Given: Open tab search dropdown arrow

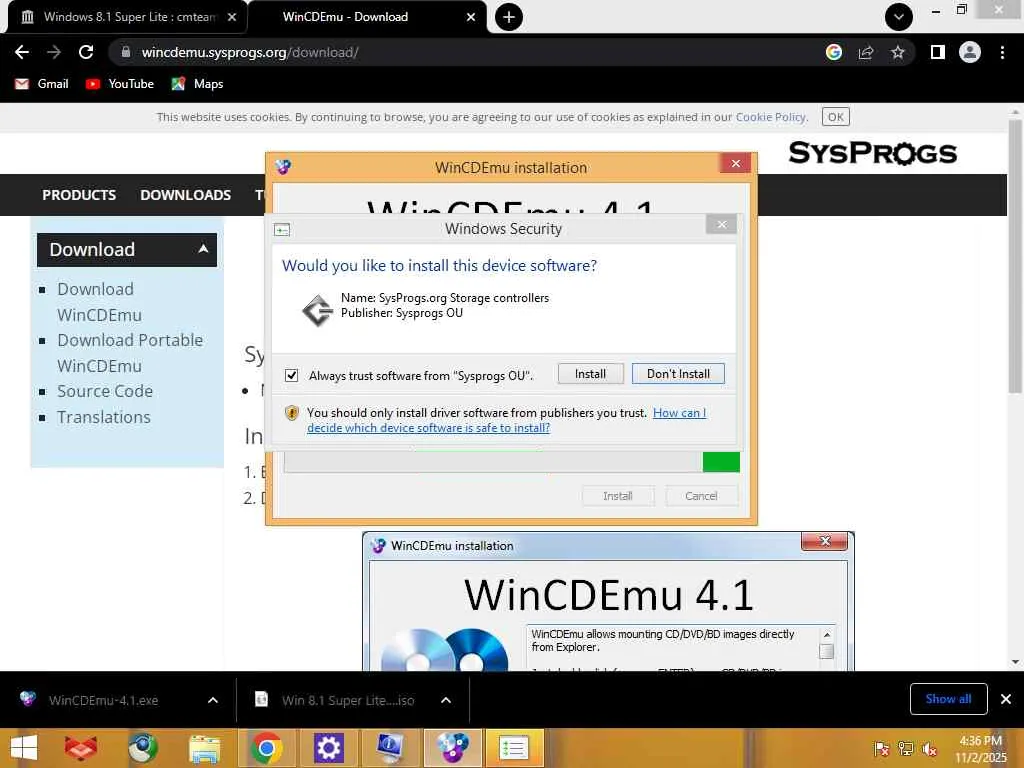Looking at the screenshot, I should pos(899,17).
